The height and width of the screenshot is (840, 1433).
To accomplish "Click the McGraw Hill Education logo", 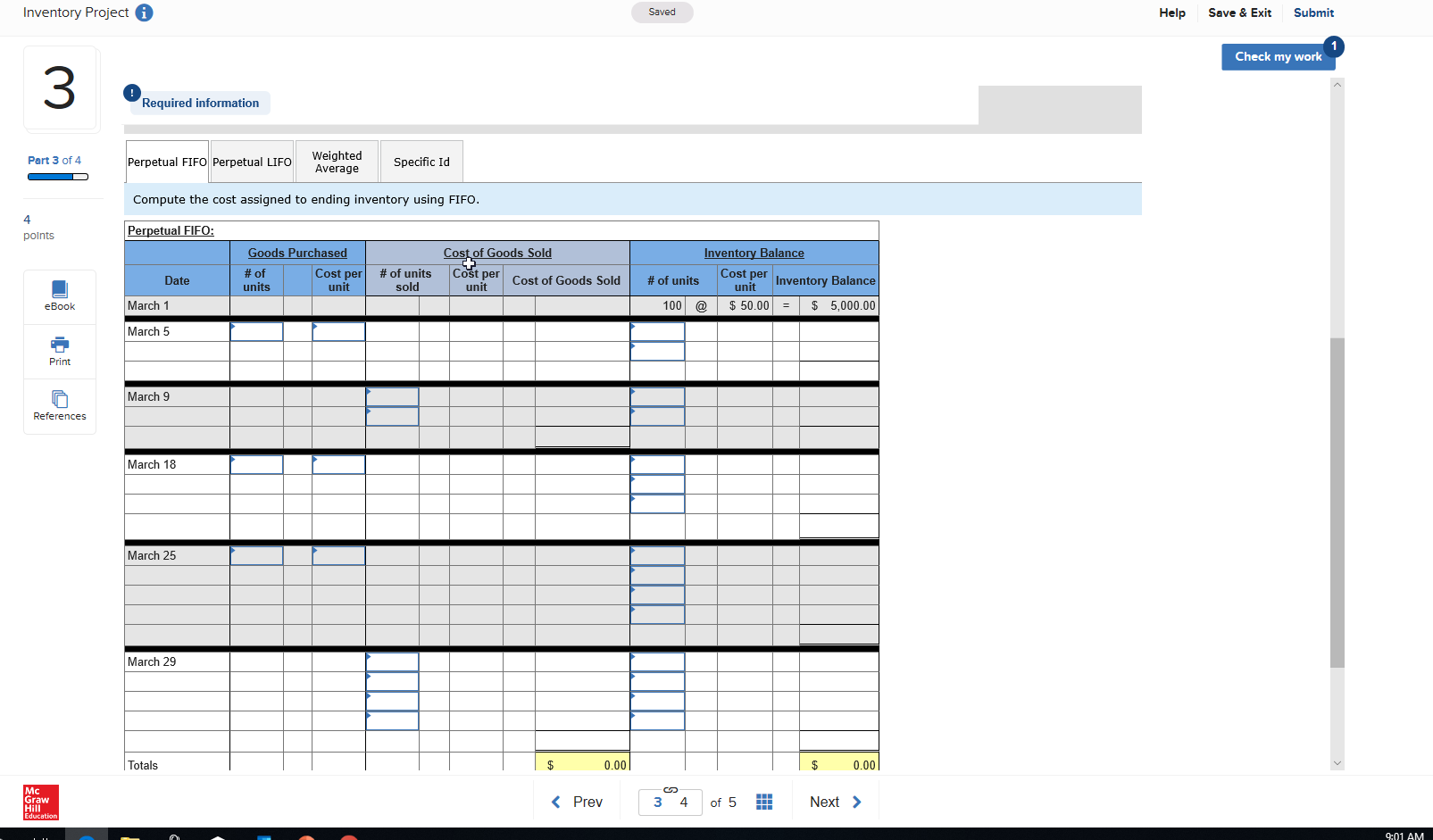I will (40, 803).
